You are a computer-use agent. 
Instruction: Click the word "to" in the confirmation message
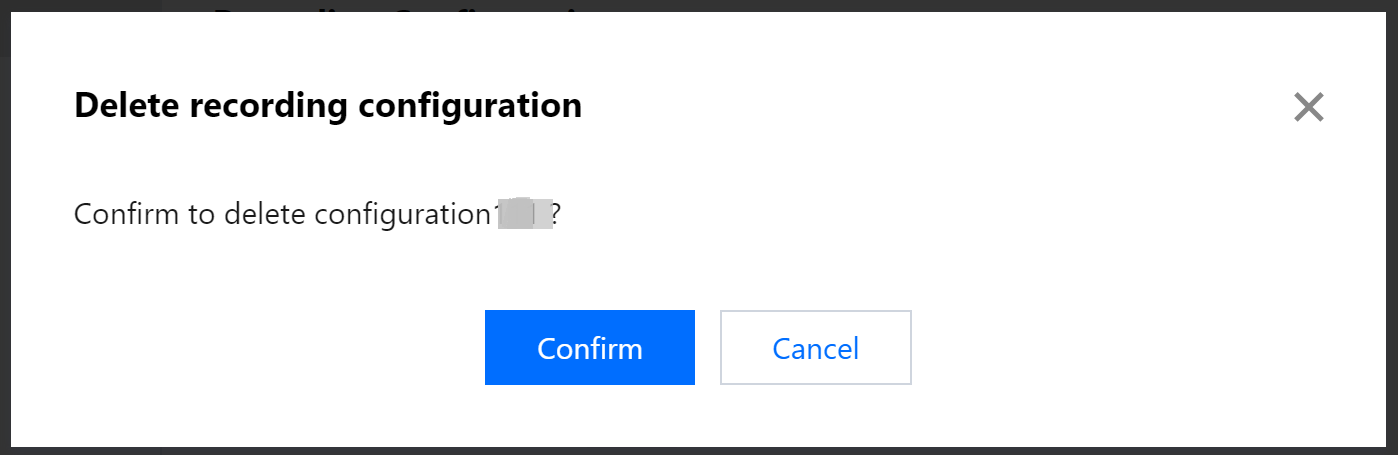click(201, 214)
